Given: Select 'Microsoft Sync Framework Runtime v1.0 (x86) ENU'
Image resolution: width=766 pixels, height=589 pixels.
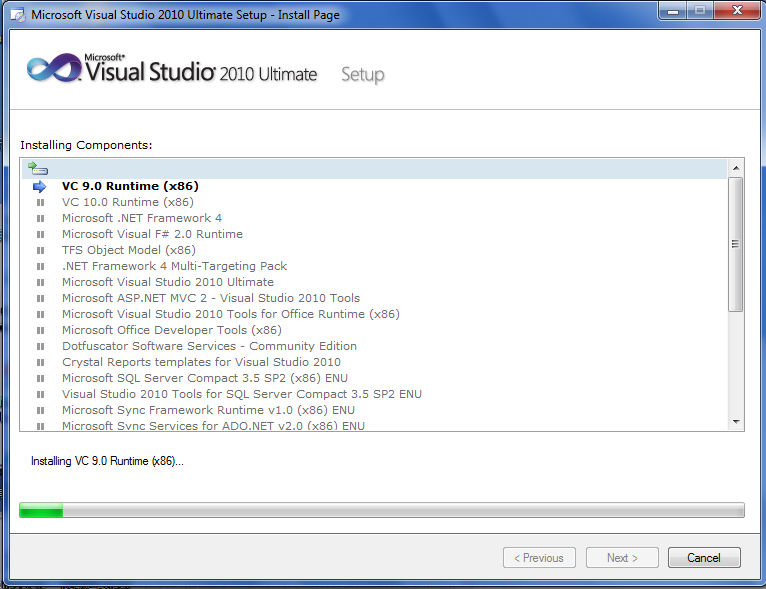Looking at the screenshot, I should [x=208, y=410].
